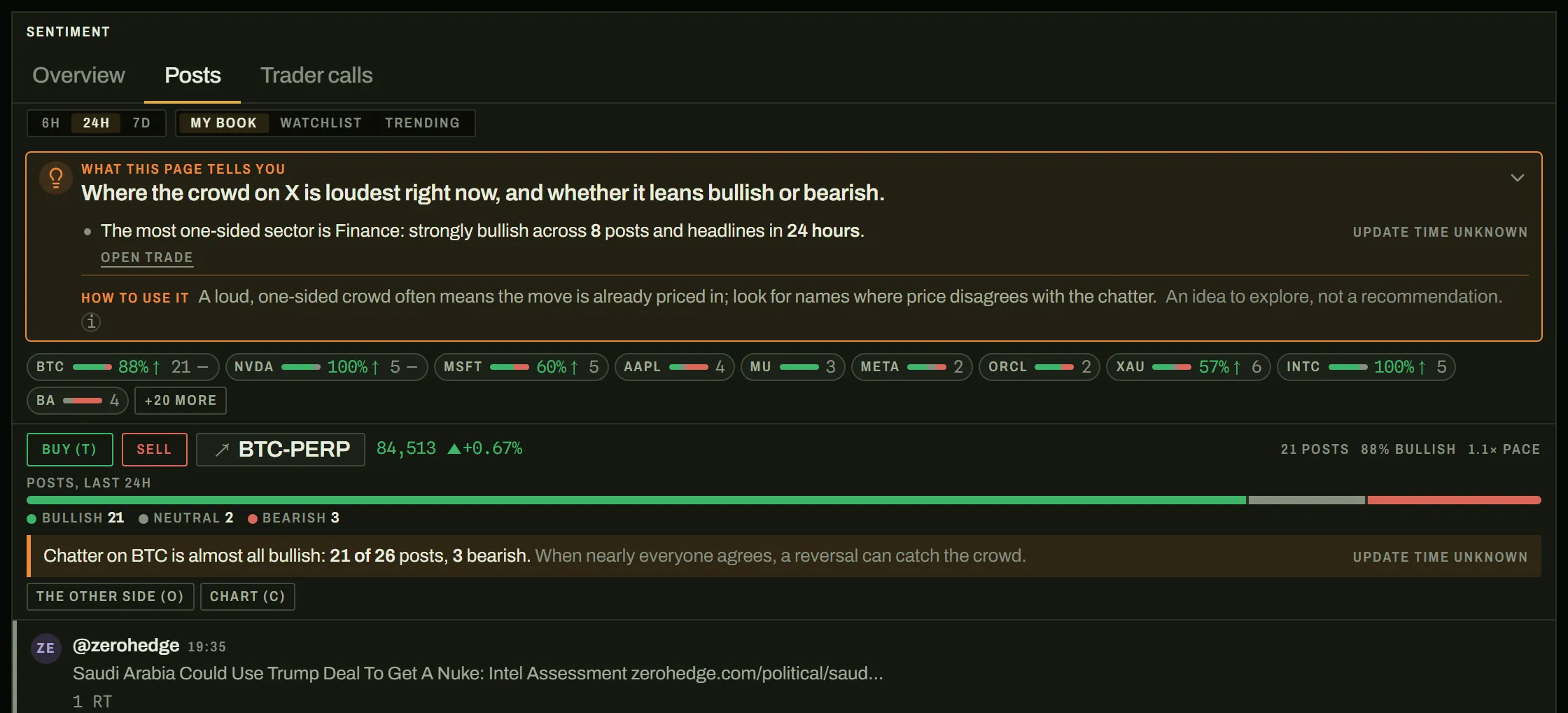Collapse the insight panel chevron

1517,178
